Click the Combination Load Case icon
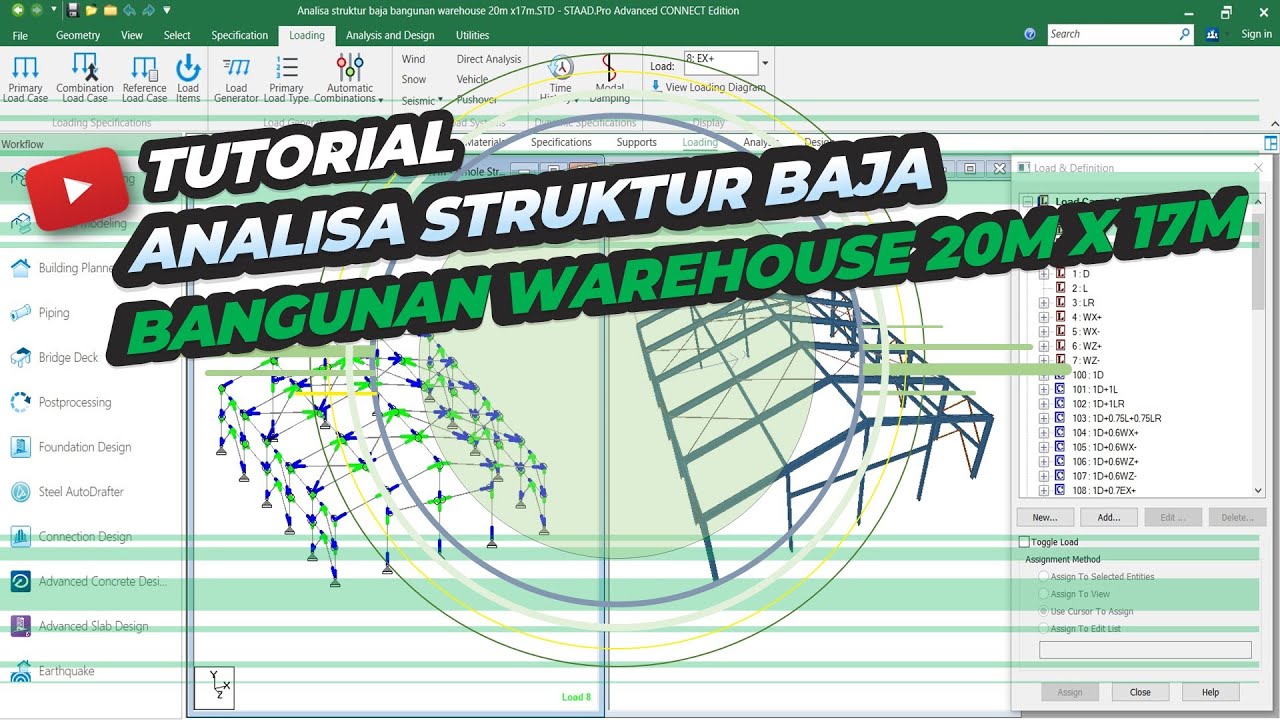Screen dimensions: 1280x720 [x=85, y=79]
